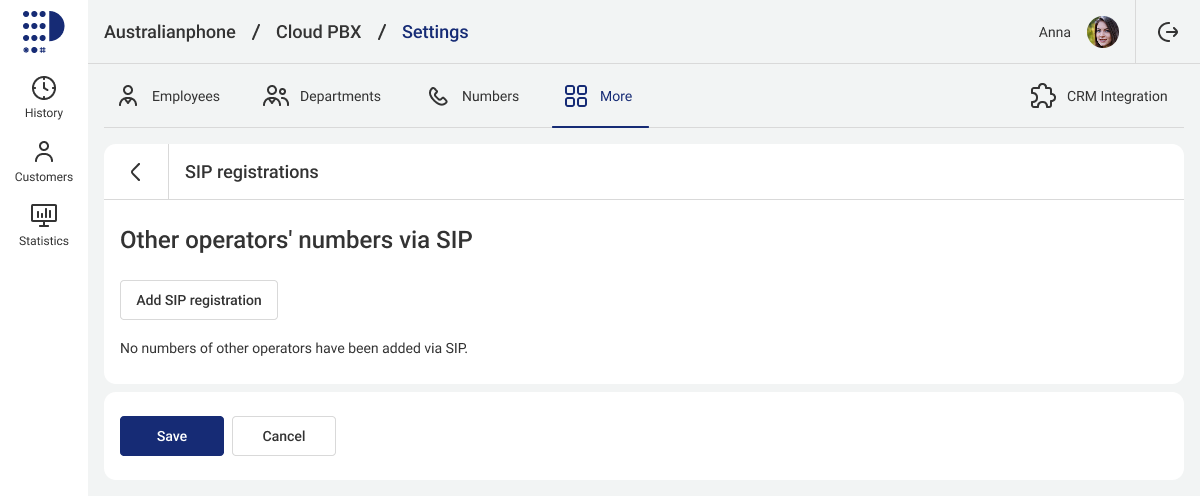The width and height of the screenshot is (1200, 496).
Task: Click the logout arrow icon
Action: coord(1167,32)
